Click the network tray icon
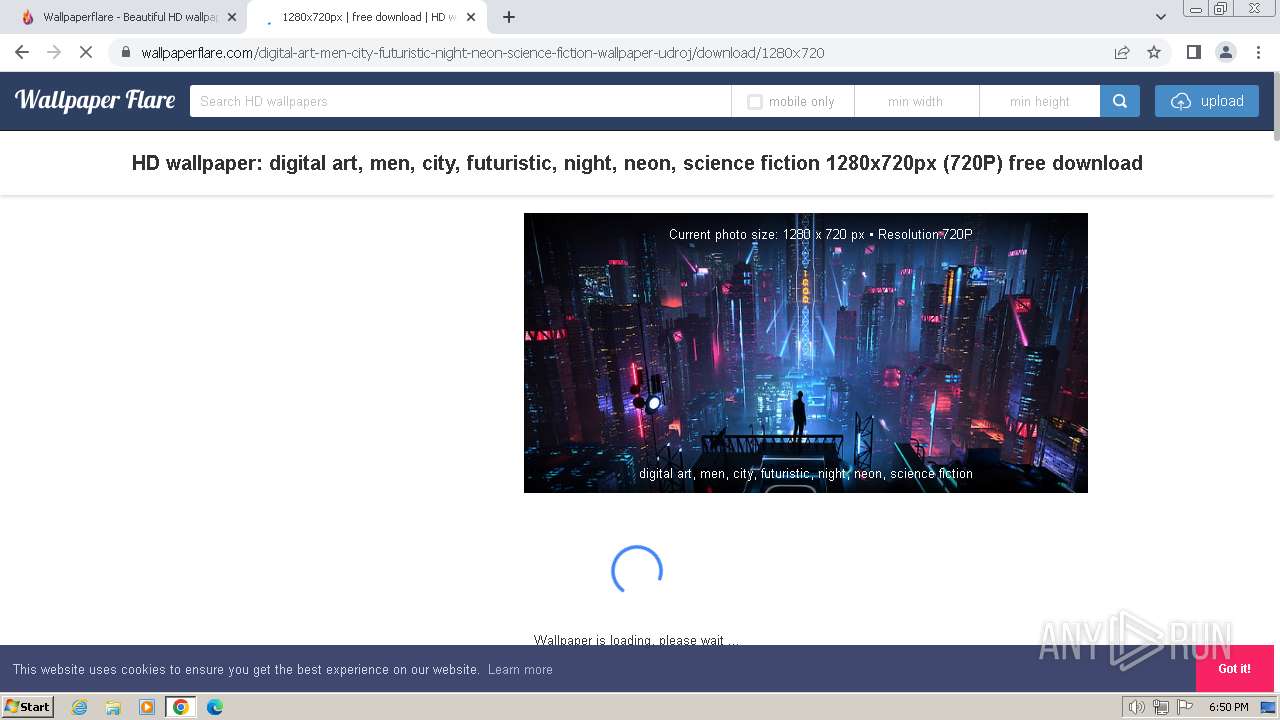The height and width of the screenshot is (720, 1280). 1161,707
